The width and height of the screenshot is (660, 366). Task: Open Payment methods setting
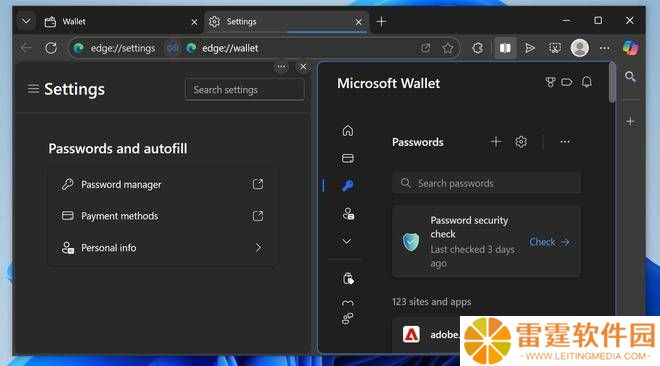[162, 216]
